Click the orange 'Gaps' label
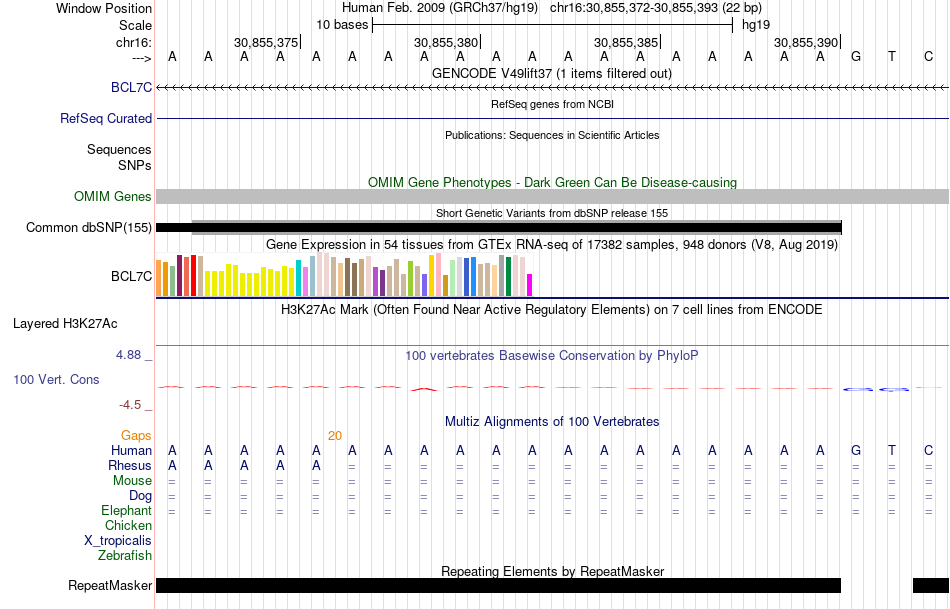The image size is (950, 609). click(136, 436)
